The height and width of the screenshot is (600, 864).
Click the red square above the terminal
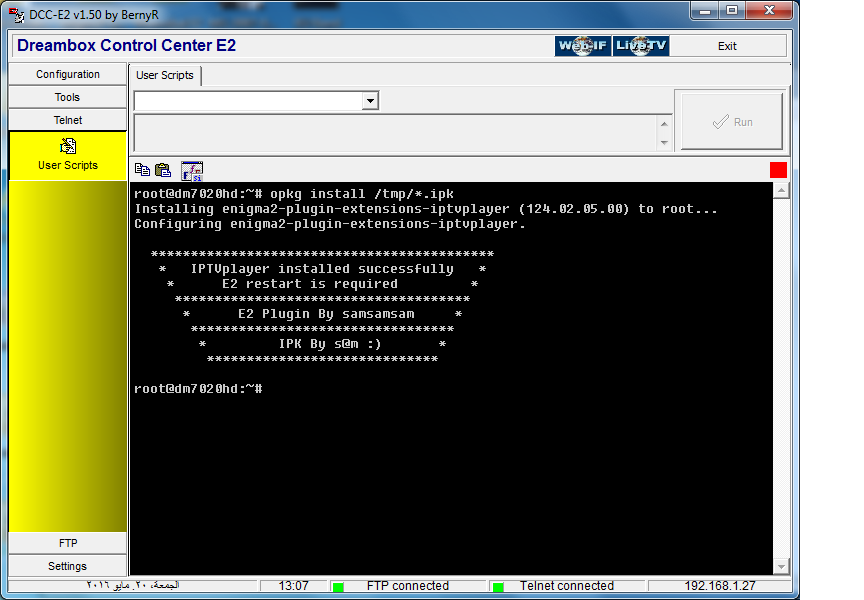coord(778,170)
